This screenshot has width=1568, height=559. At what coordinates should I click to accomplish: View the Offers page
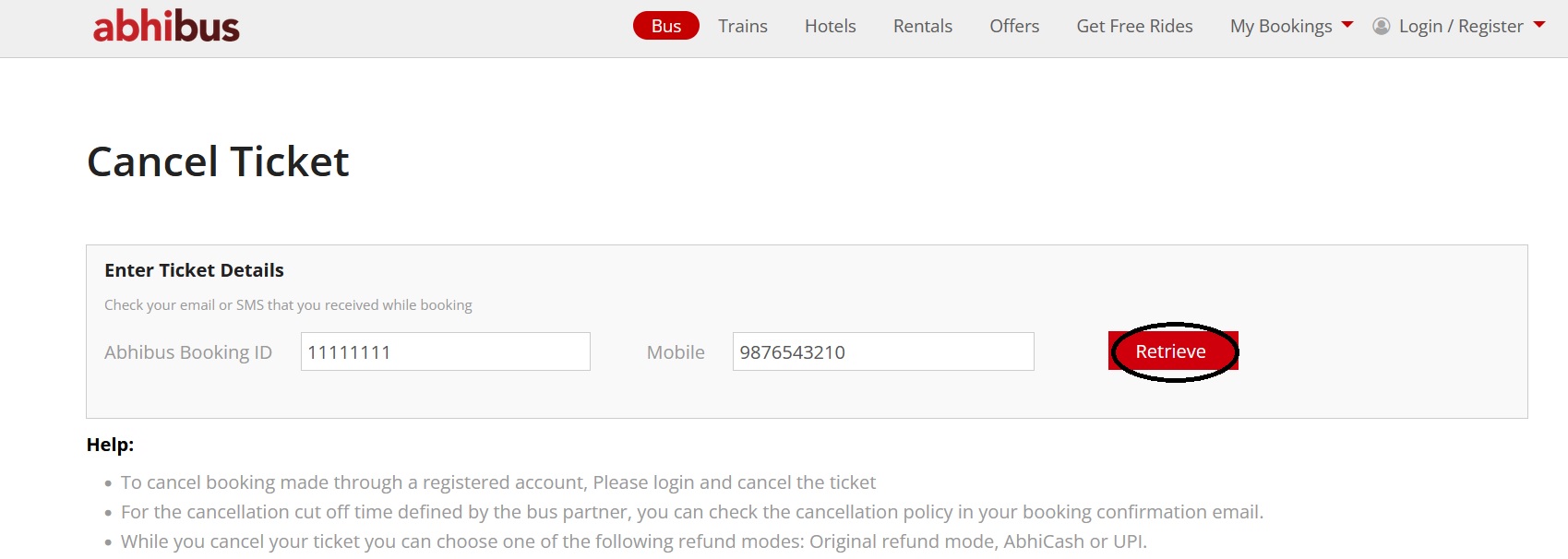coord(1013,26)
